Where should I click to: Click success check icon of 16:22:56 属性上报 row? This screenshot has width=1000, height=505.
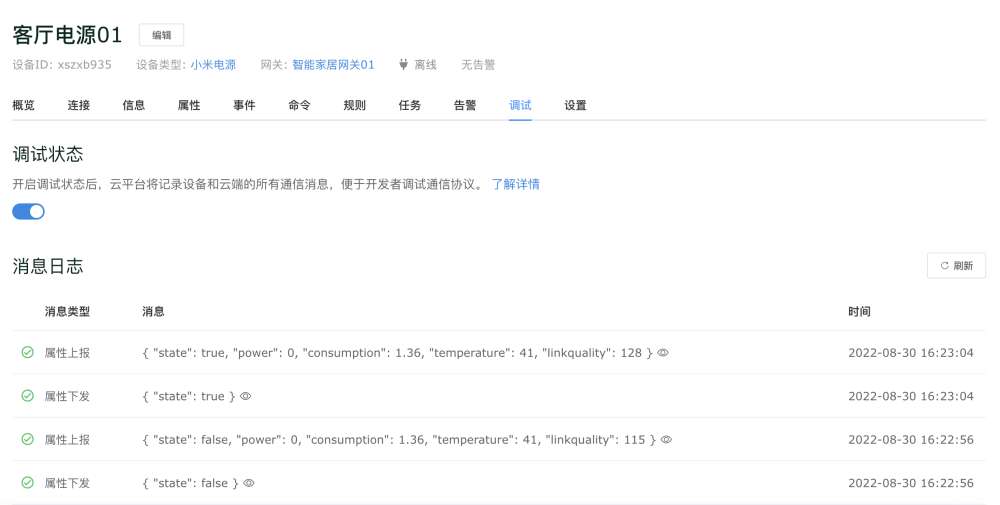27,439
